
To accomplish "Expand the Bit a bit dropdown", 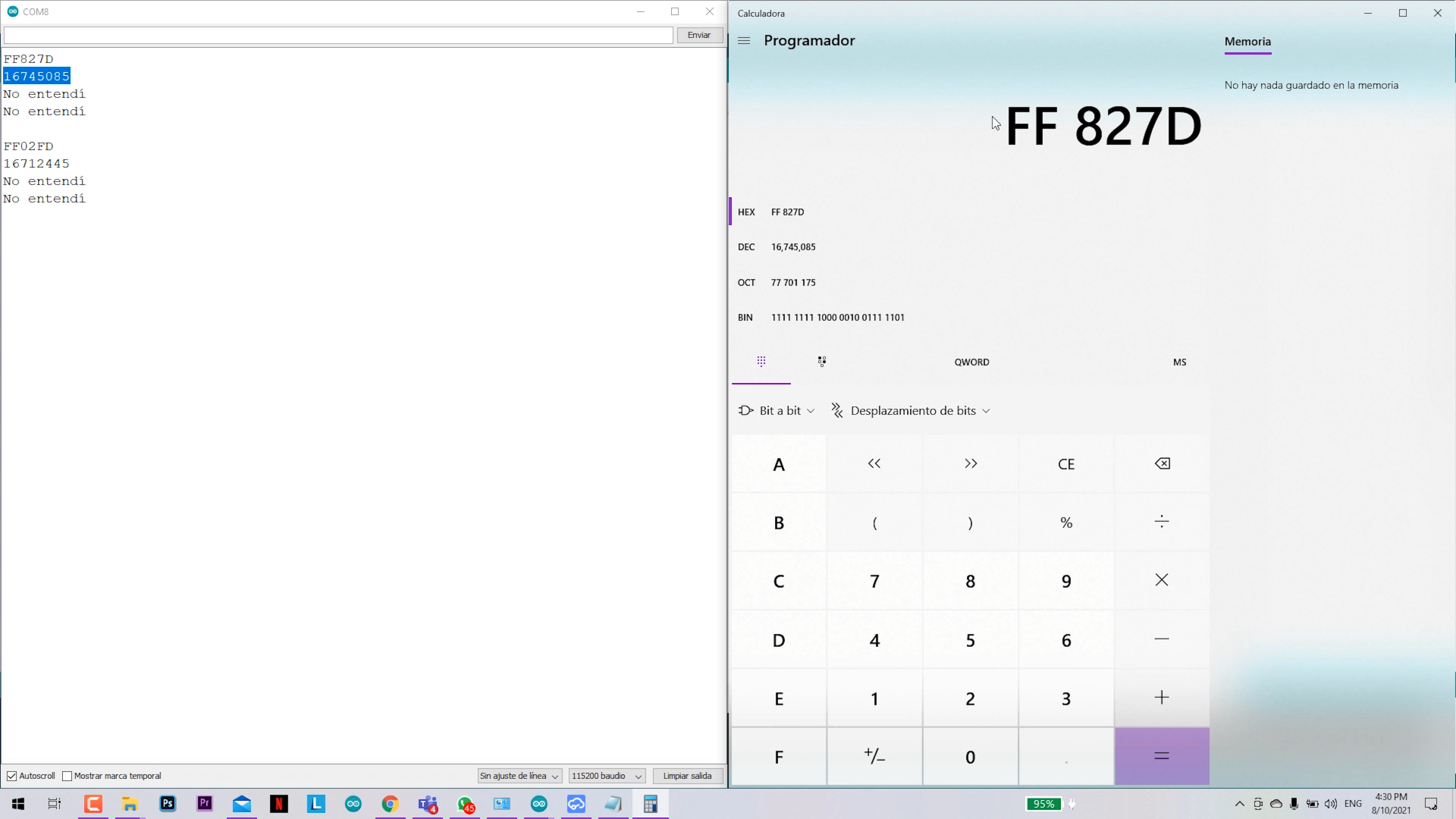I will pos(777,411).
